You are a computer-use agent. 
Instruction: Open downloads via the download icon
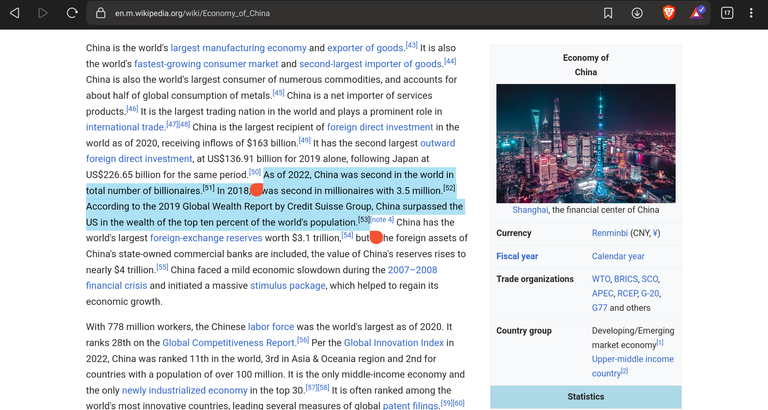pos(637,13)
